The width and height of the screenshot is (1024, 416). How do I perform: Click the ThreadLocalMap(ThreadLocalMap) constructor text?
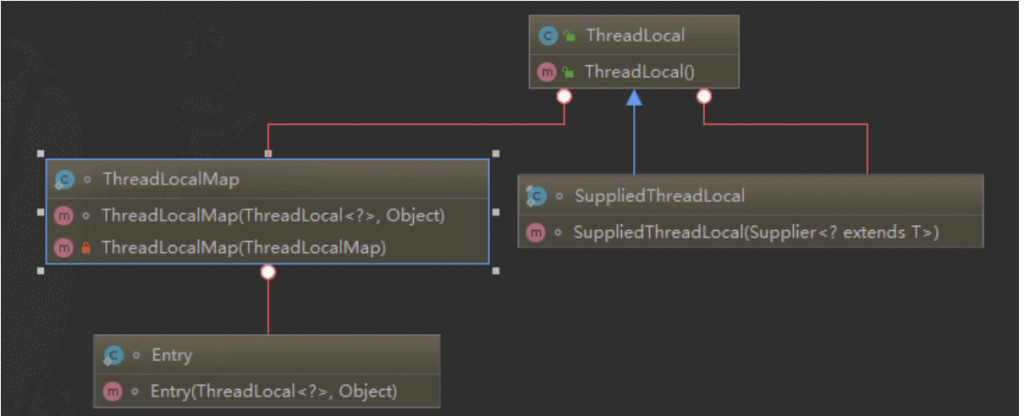click(x=243, y=246)
